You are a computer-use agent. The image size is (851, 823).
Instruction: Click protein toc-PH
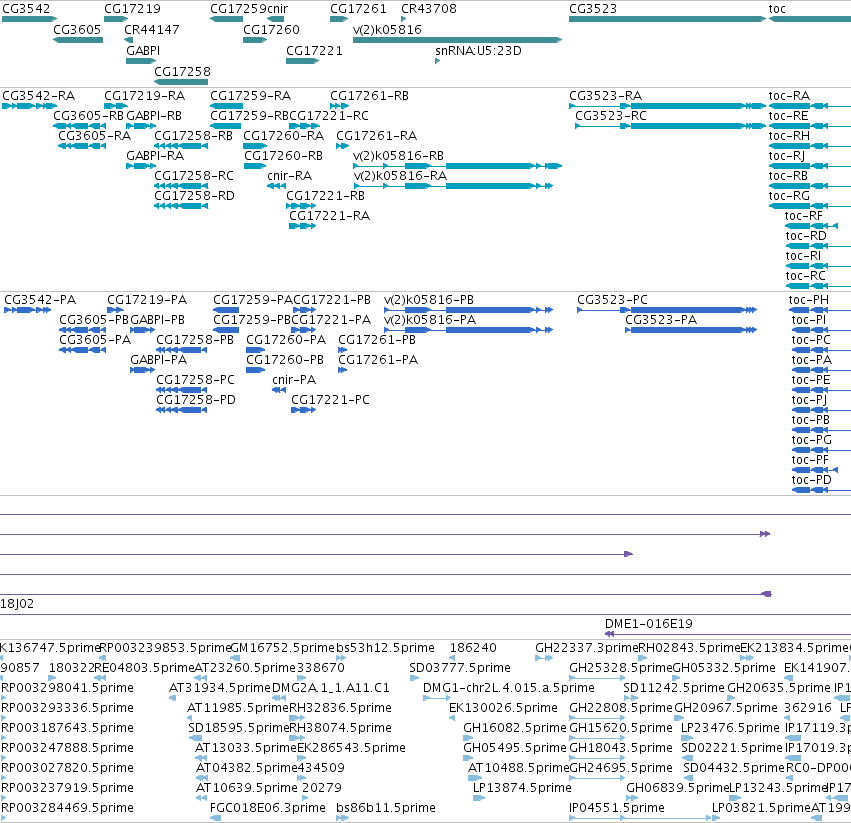[x=809, y=300]
